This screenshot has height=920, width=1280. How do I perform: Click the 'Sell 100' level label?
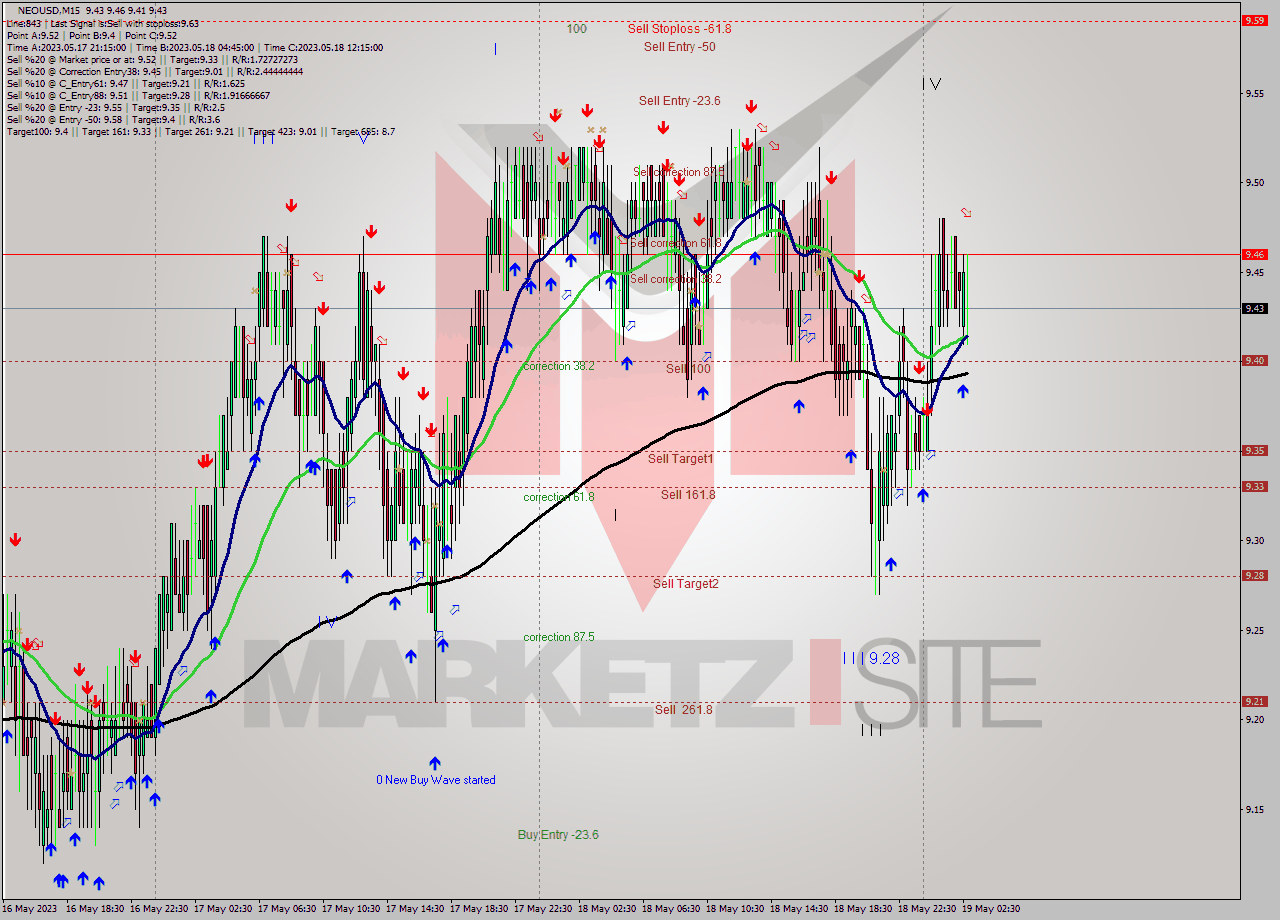click(x=688, y=369)
